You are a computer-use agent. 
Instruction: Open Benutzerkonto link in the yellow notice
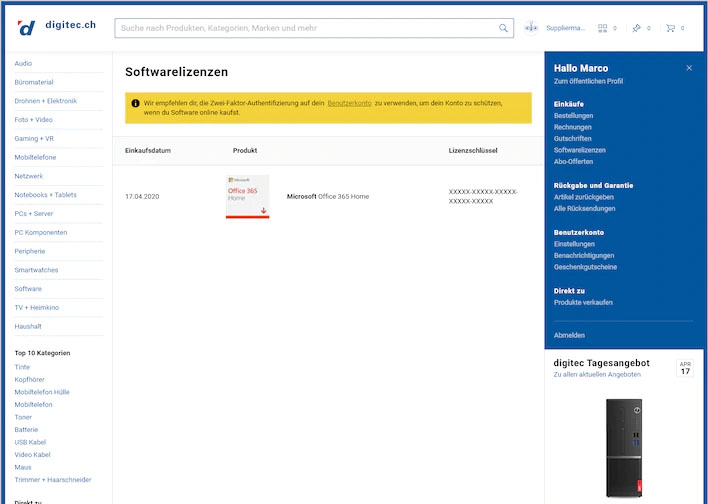point(348,103)
